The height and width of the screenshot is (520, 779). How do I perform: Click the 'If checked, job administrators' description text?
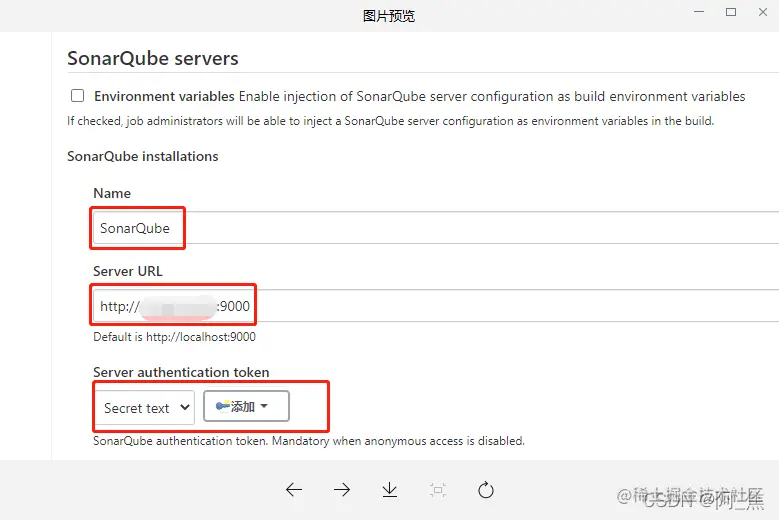click(x=390, y=121)
